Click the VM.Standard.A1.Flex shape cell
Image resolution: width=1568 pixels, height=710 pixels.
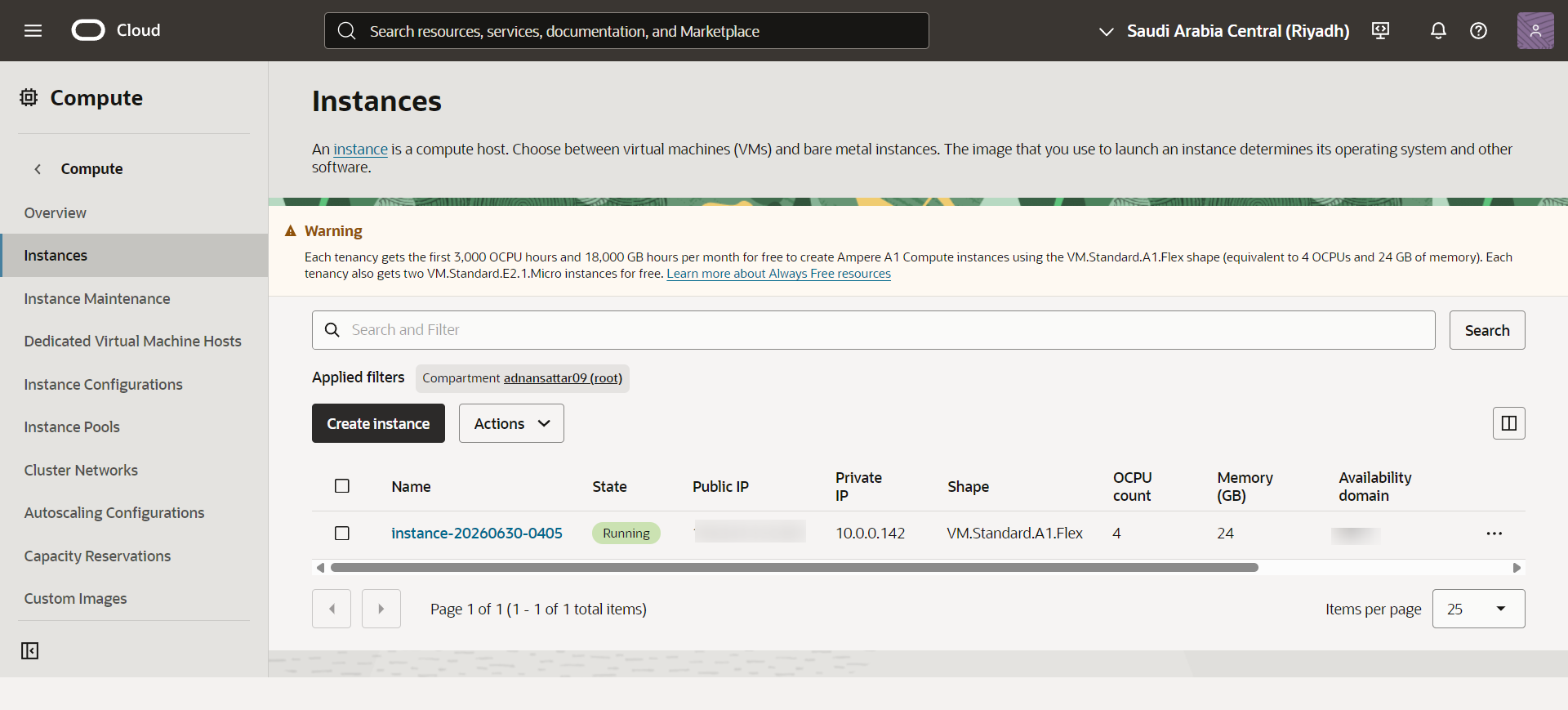1014,534
